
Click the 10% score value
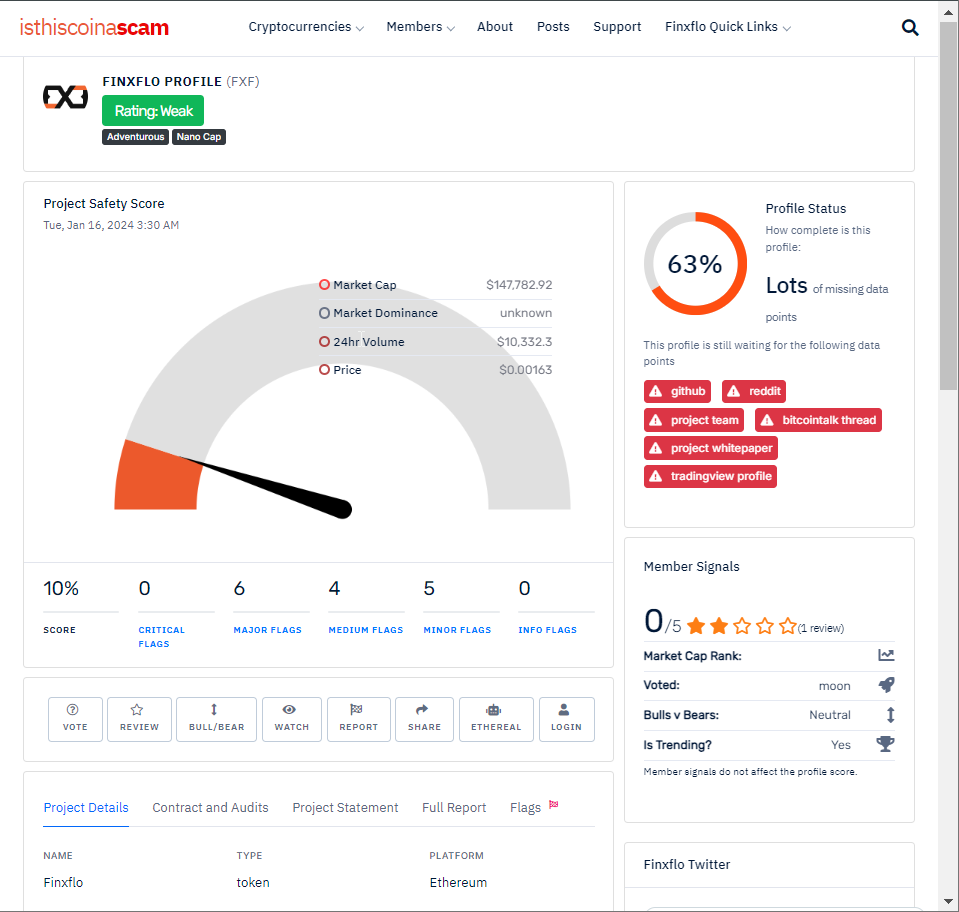pos(61,588)
